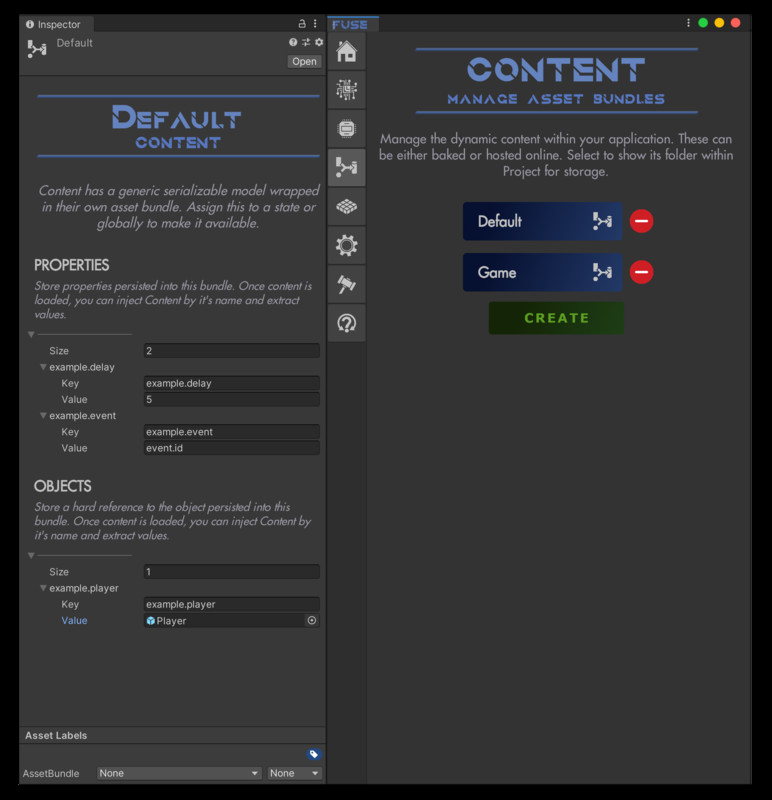Switch to the Inspector tab
This screenshot has width=772, height=800.
pyautogui.click(x=56, y=24)
